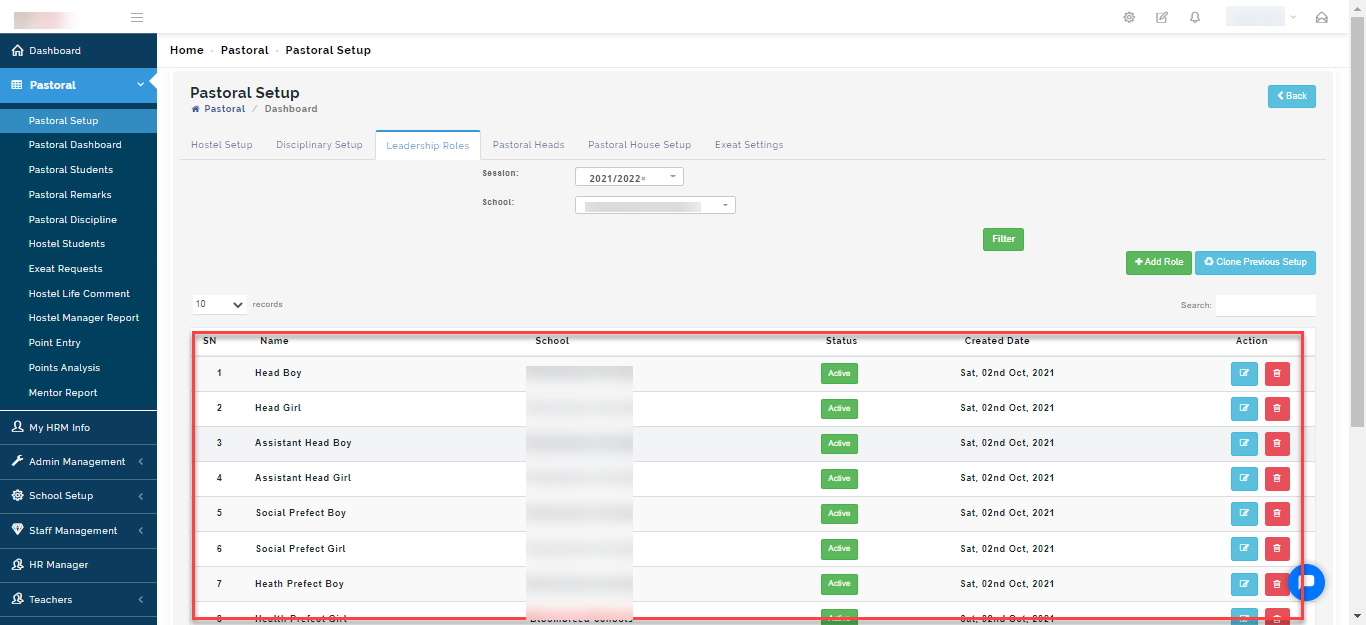This screenshot has height=625, width=1366.
Task: Open settings gear icon in top bar
Action: (x=1129, y=17)
